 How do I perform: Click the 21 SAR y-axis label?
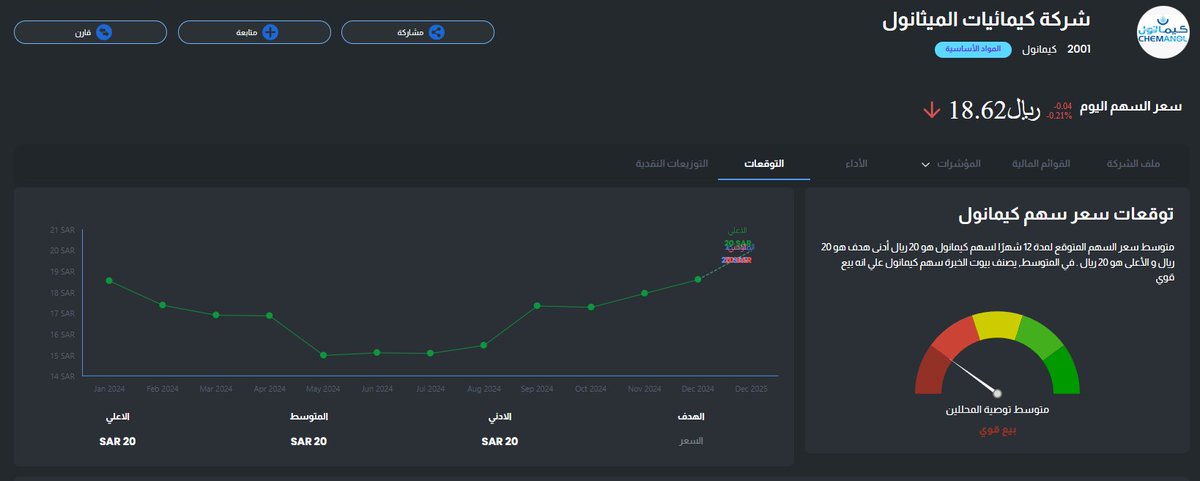pos(62,230)
